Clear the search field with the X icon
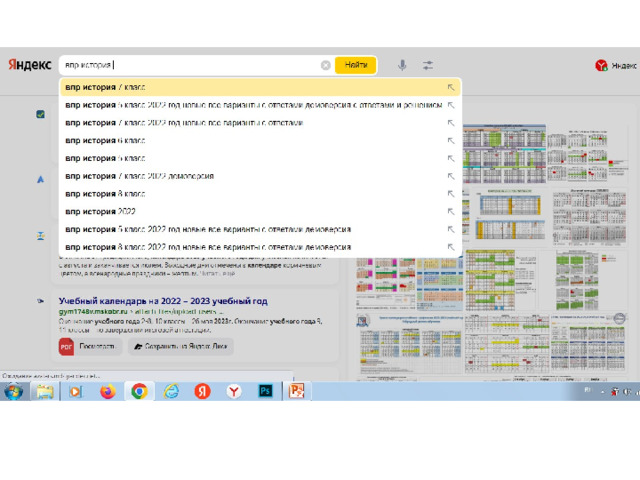This screenshot has height=480, width=640. coord(325,65)
